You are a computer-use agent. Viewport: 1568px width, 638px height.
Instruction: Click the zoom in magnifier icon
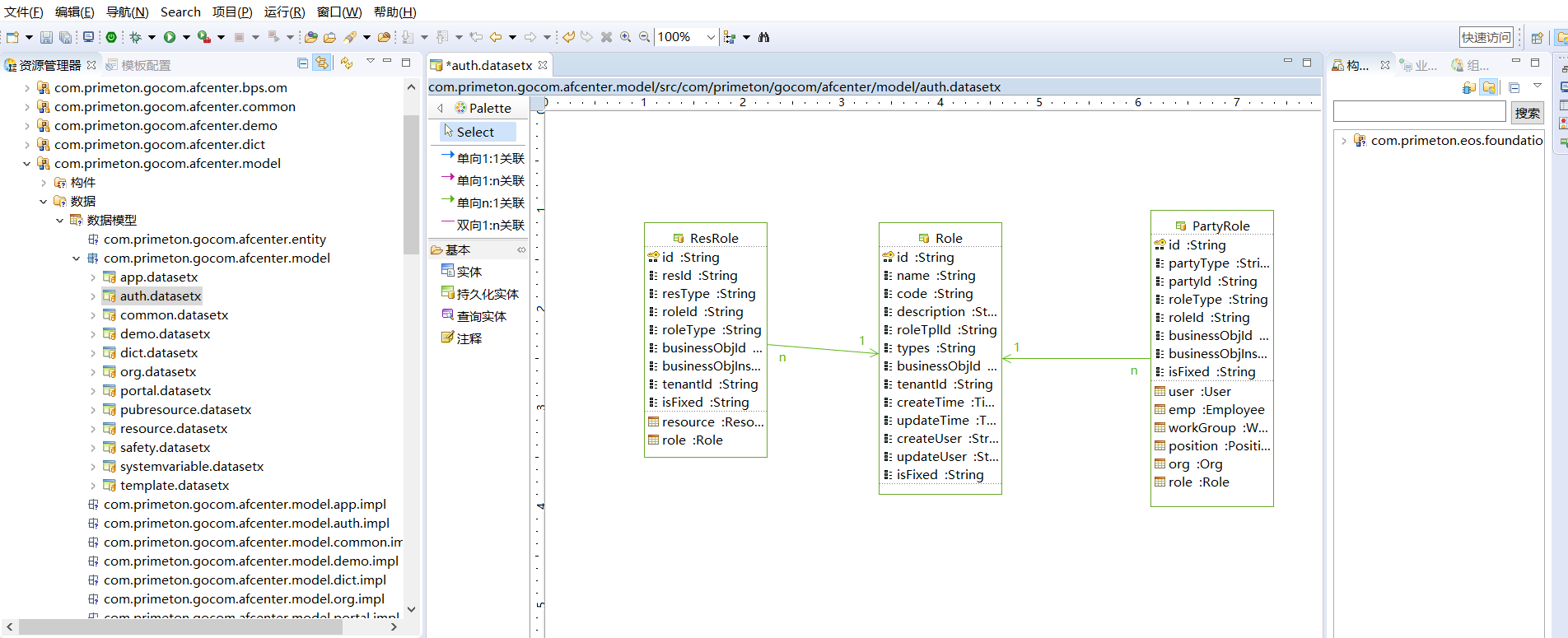[626, 37]
